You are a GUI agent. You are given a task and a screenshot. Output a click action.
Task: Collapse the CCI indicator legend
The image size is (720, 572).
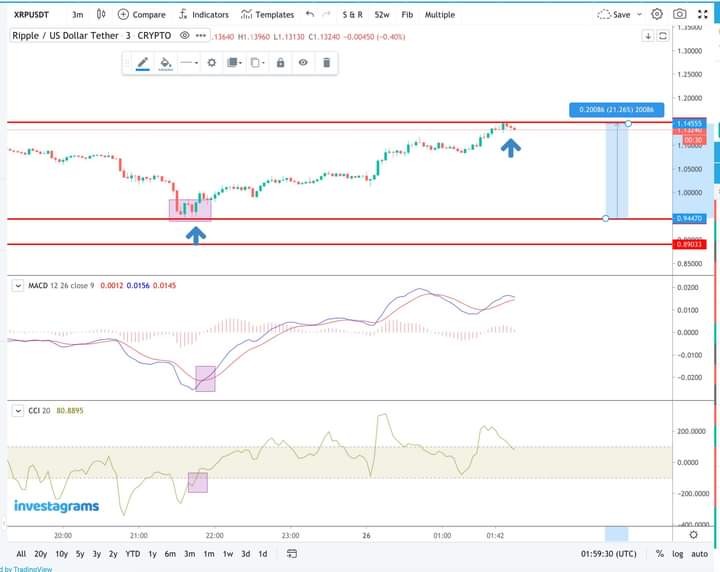[x=17, y=410]
